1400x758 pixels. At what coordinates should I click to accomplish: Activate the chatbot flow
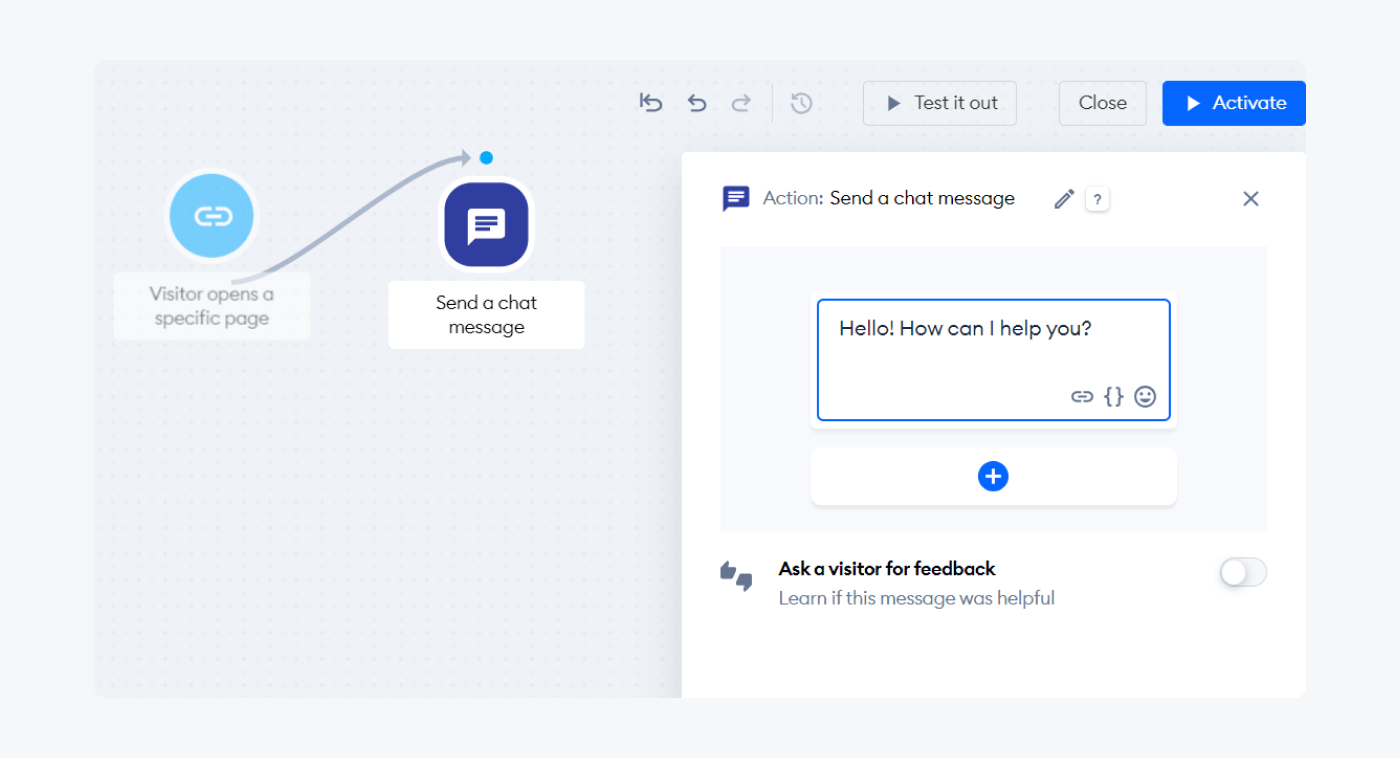[x=1234, y=103]
